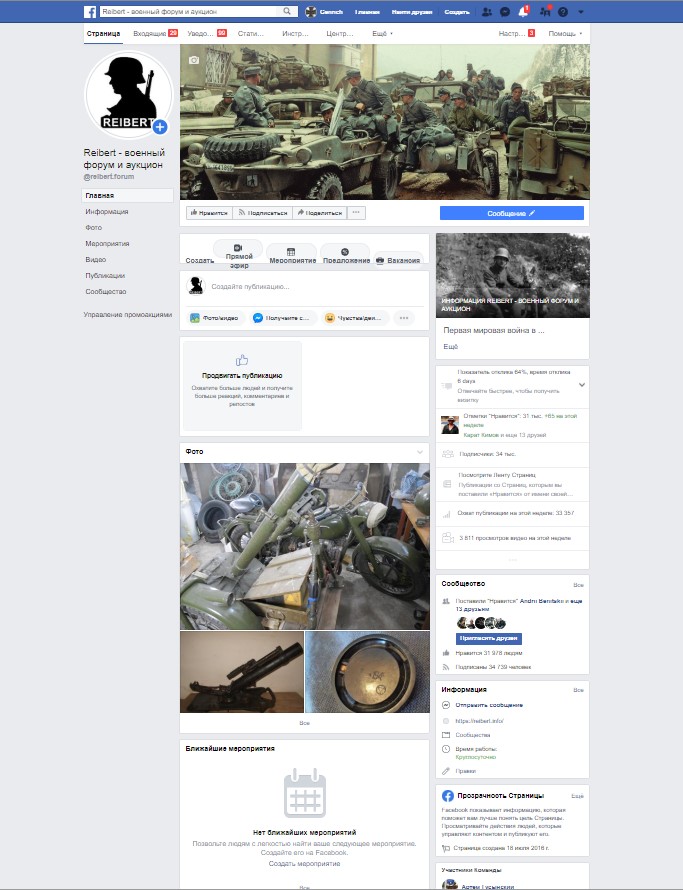Open the round cap photo thumbnail

tap(367, 672)
